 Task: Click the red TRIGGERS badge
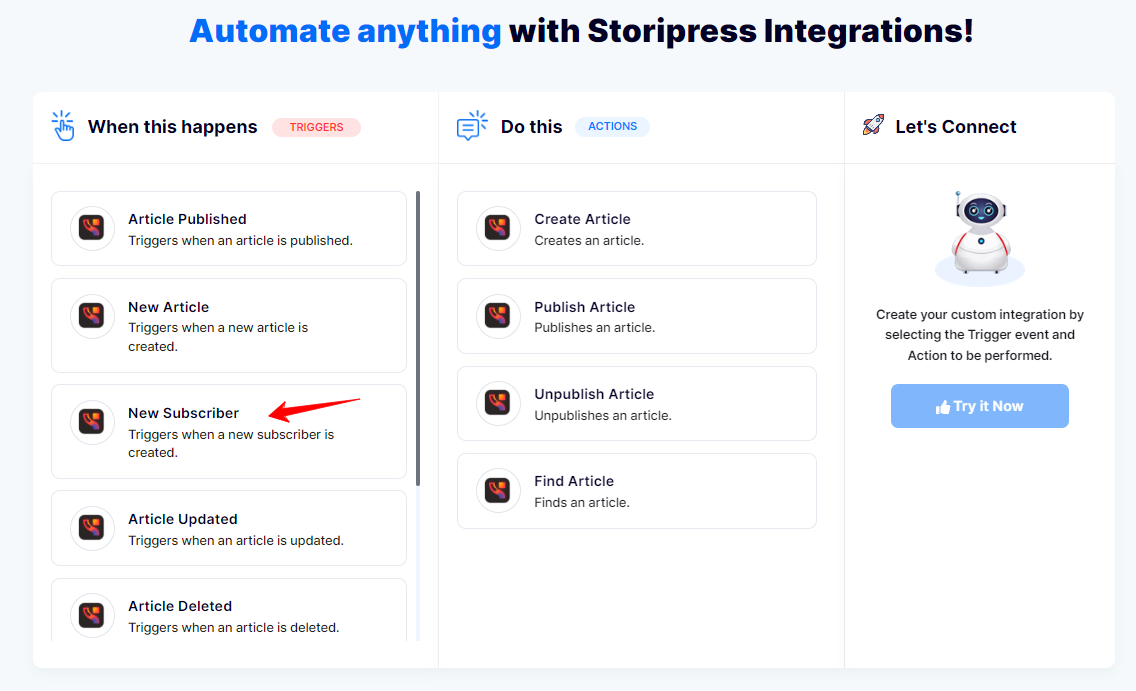(x=316, y=127)
